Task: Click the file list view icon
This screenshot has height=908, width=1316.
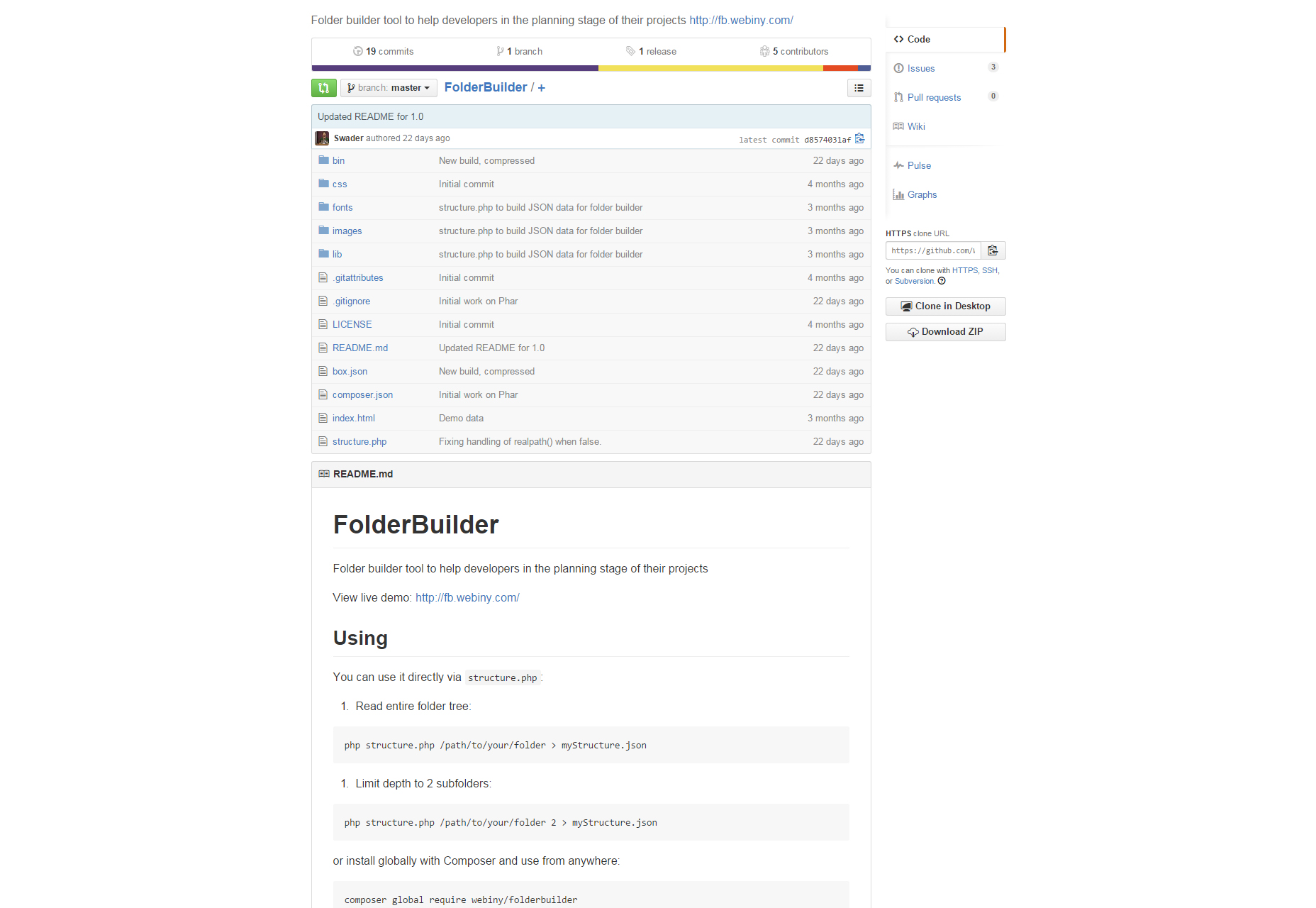Action: pyautogui.click(x=859, y=88)
